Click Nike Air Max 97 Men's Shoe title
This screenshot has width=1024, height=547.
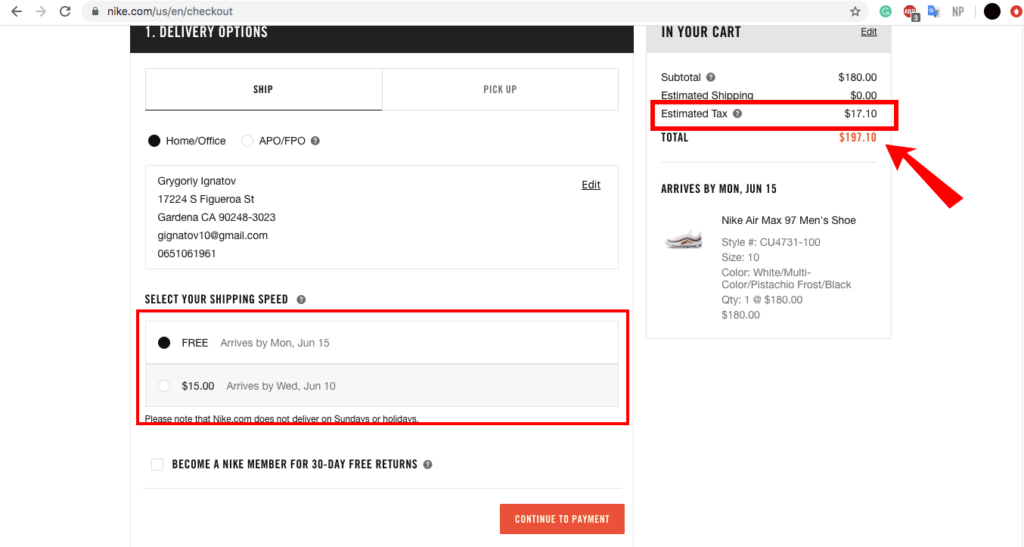[788, 221]
